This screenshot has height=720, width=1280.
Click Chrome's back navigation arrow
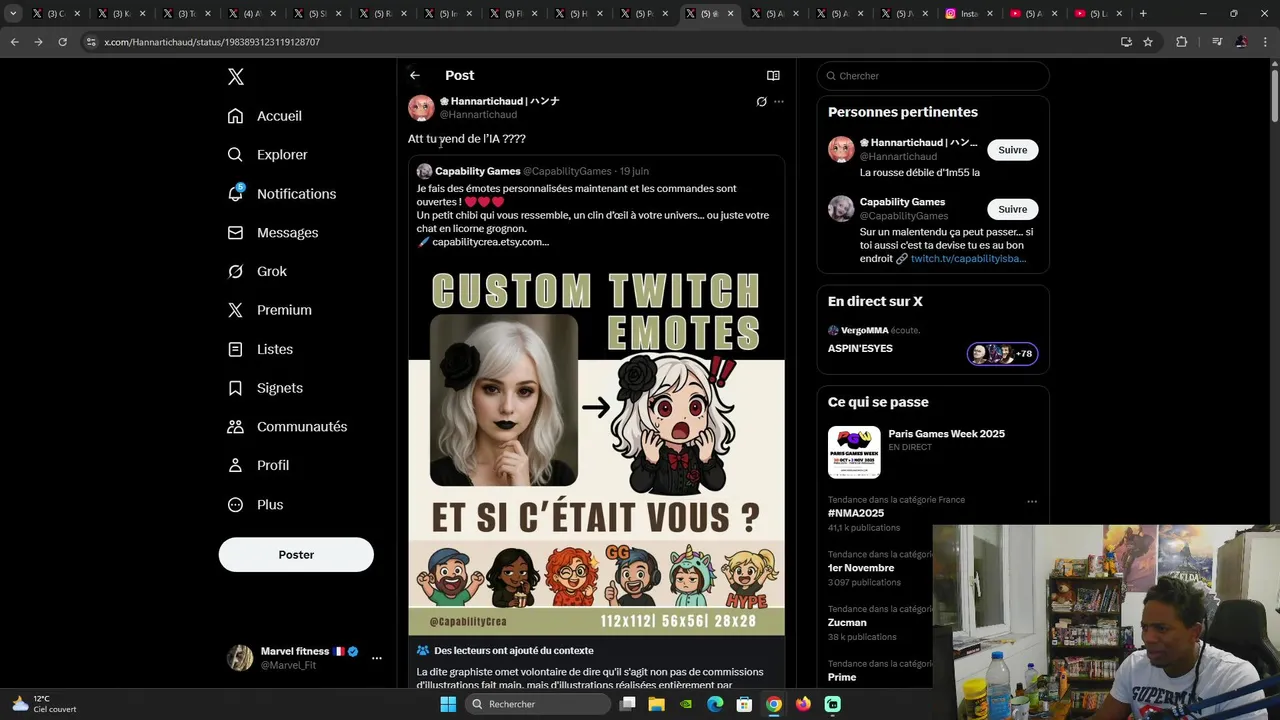(14, 42)
